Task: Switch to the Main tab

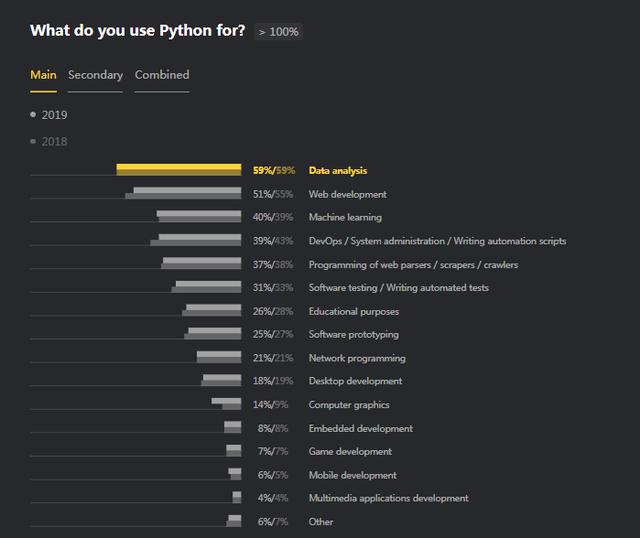Action: tap(43, 75)
